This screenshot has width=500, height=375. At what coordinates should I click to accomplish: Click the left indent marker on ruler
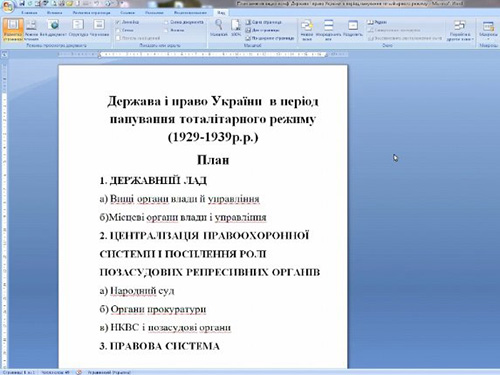click(x=99, y=56)
